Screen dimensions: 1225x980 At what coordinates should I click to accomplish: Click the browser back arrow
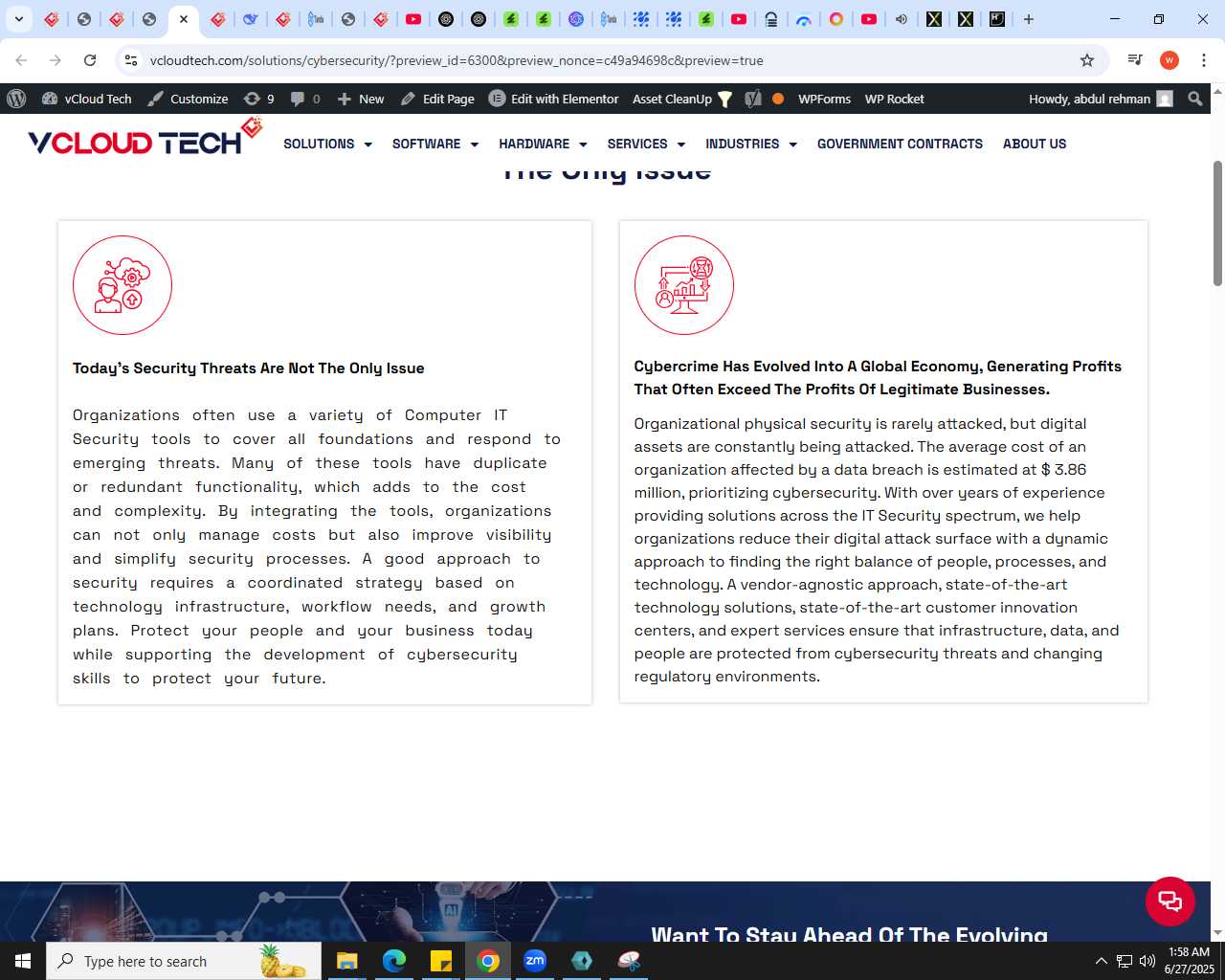(21, 60)
